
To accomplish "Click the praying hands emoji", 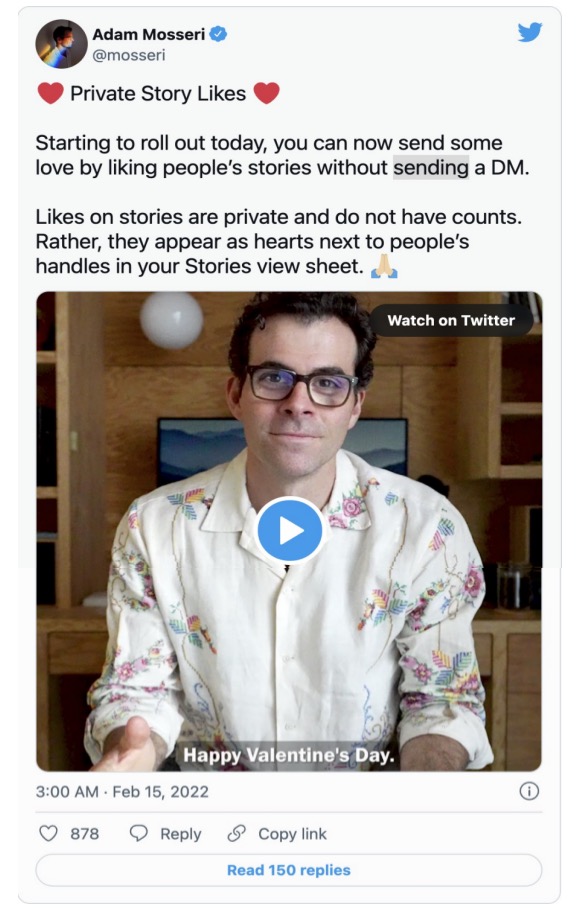I will click(x=384, y=266).
